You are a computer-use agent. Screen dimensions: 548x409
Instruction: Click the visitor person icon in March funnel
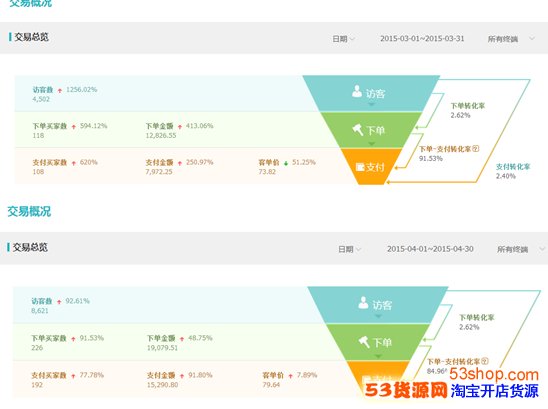pos(357,91)
